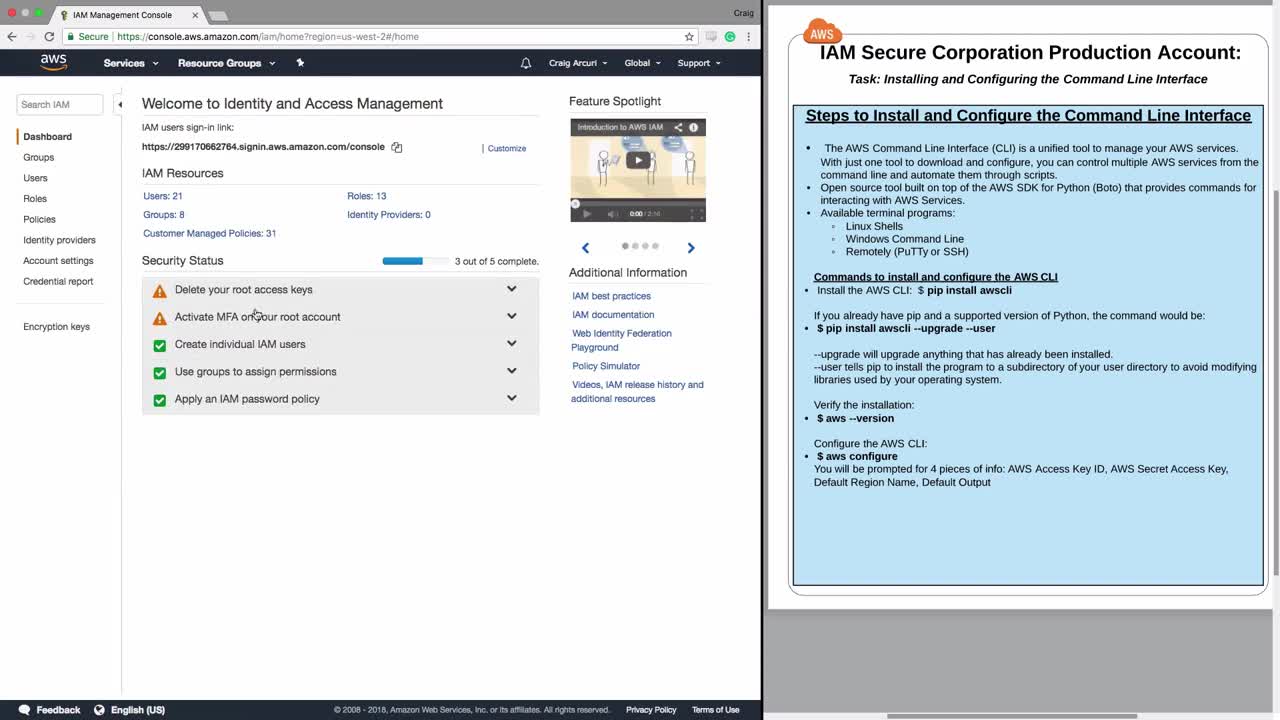Open the Identity Providers: 0 link
This screenshot has height=720, width=1280.
point(389,215)
